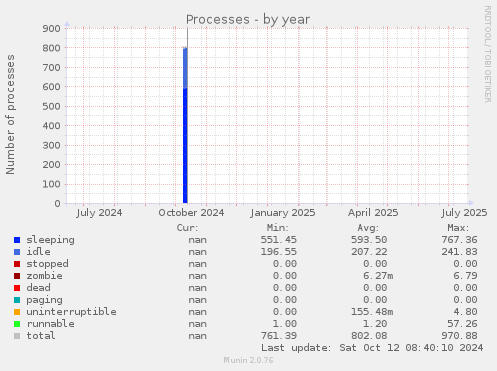Click the 'uninterruptible' legend label
The height and width of the screenshot is (371, 497).
[x=71, y=312]
